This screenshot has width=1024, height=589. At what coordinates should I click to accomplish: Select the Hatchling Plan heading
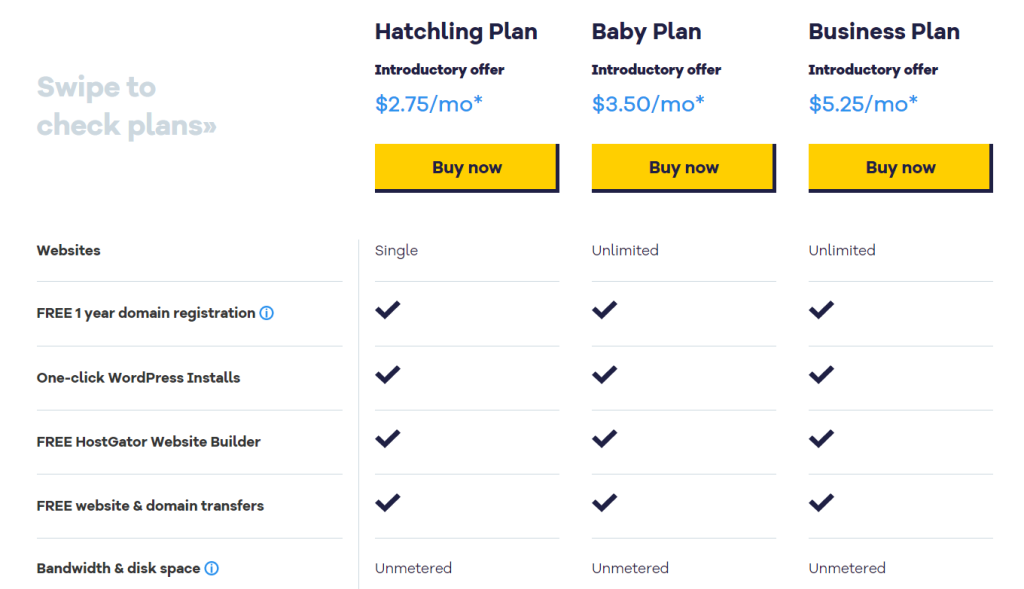(x=456, y=31)
